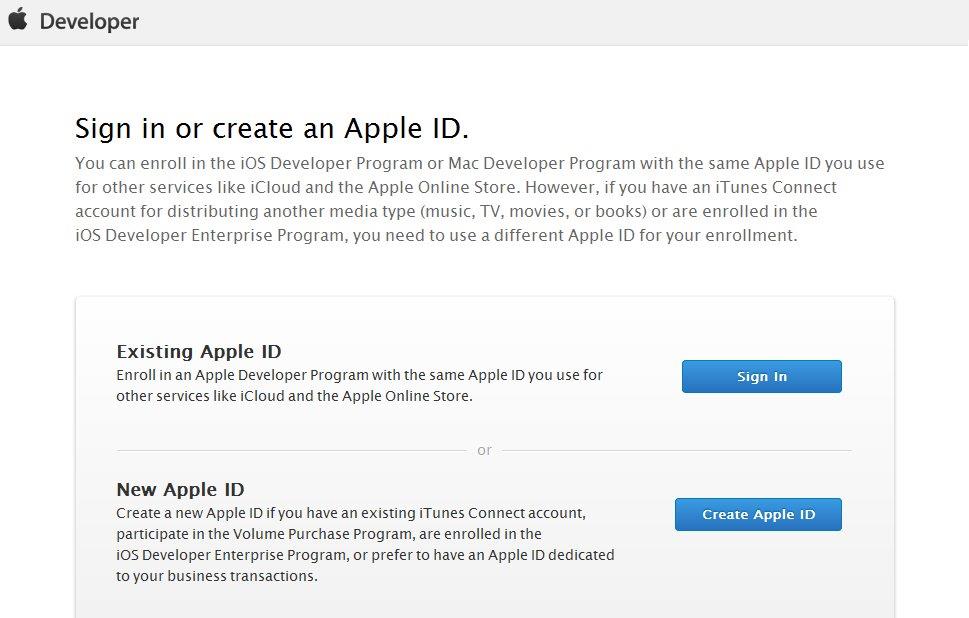This screenshot has width=969, height=618.
Task: Click the Create Apple ID button
Action: (x=758, y=514)
